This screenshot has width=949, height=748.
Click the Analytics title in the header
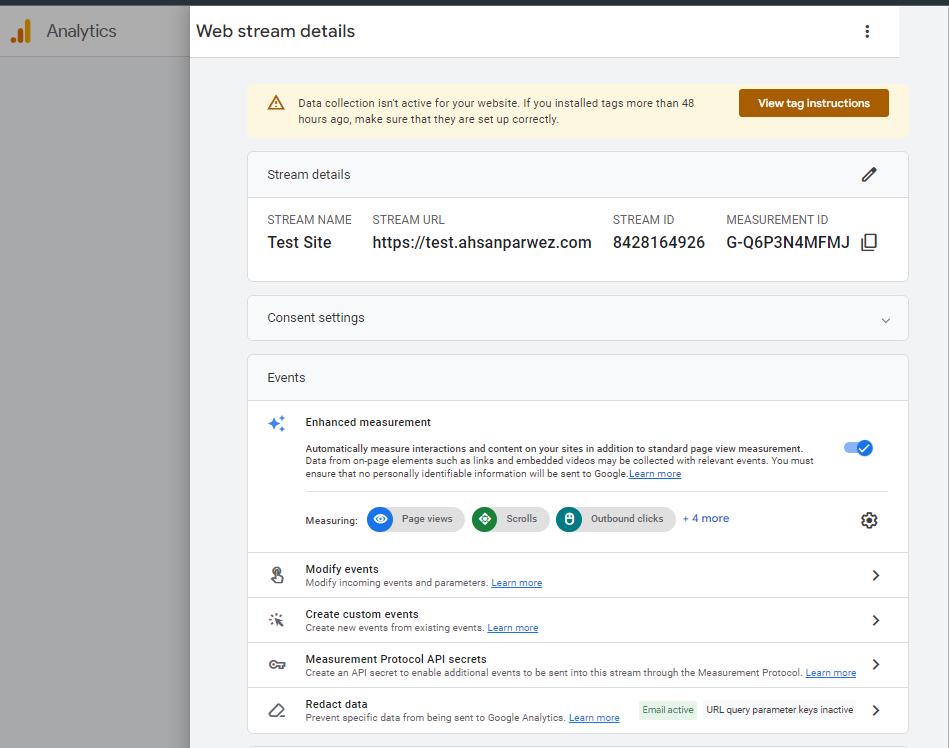coord(81,31)
